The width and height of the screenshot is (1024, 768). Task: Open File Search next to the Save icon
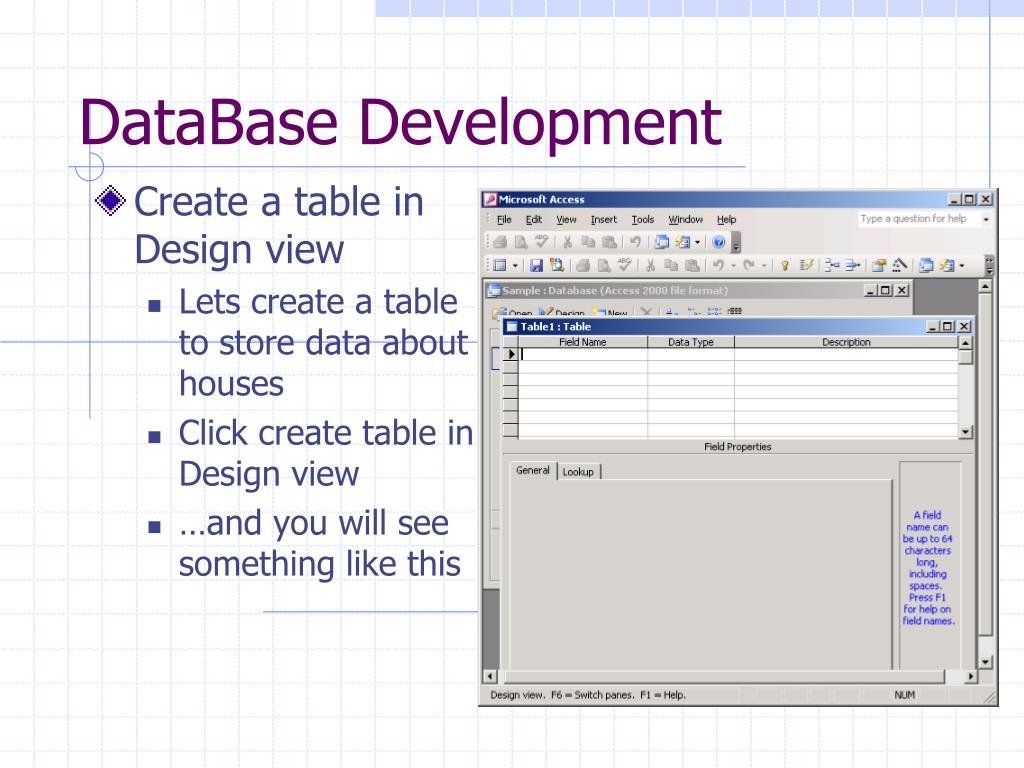coord(556,265)
